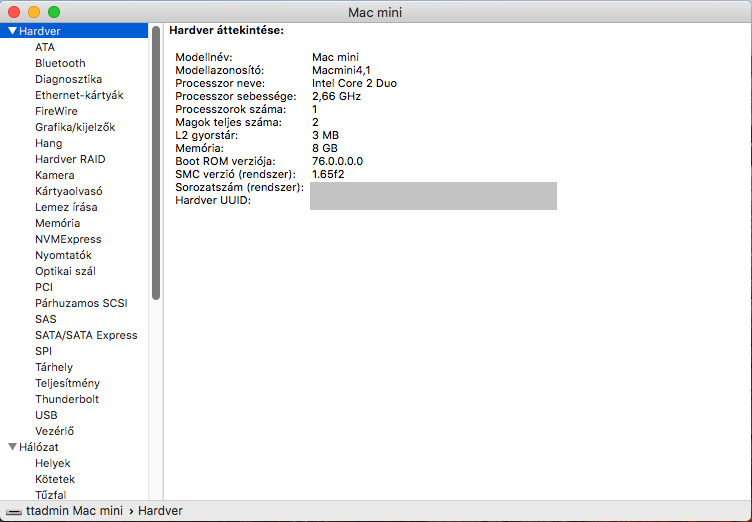The height and width of the screenshot is (522, 752).
Task: Select SPI sidebar entry
Action: [43, 351]
